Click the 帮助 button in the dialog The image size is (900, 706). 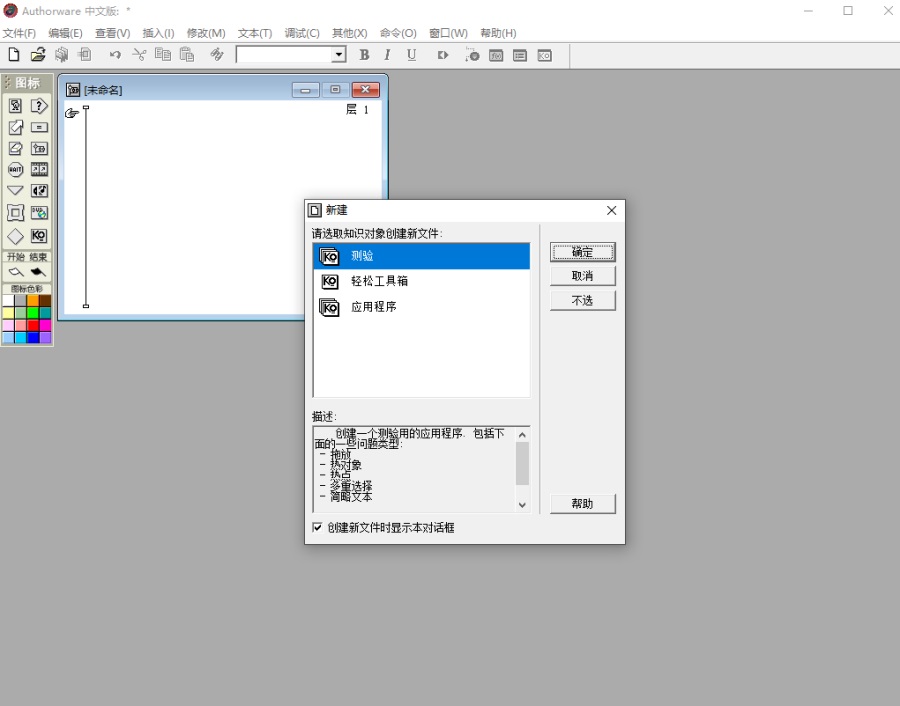click(x=583, y=504)
